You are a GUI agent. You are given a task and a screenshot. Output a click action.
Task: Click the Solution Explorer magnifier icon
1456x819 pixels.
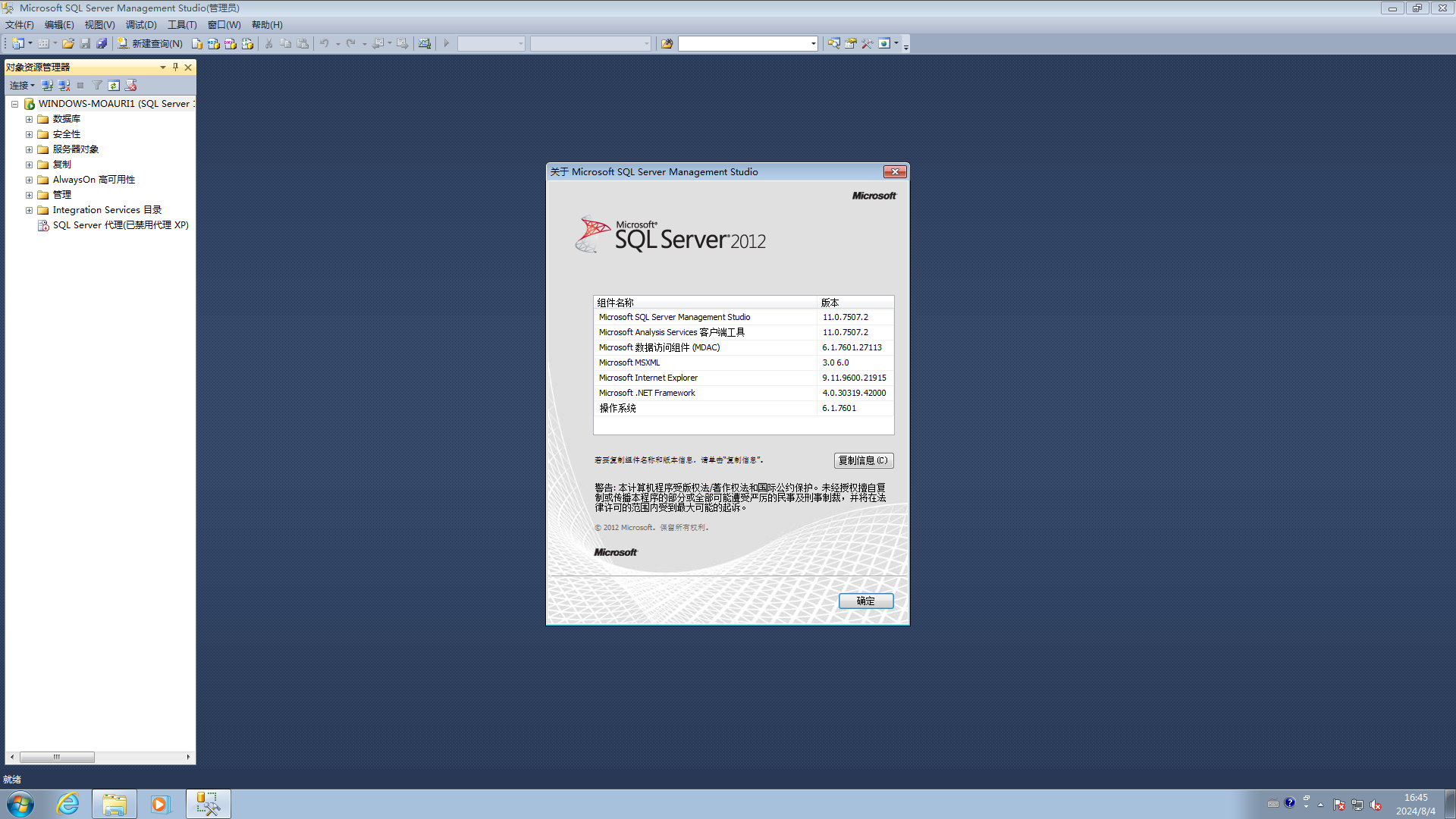tap(833, 44)
